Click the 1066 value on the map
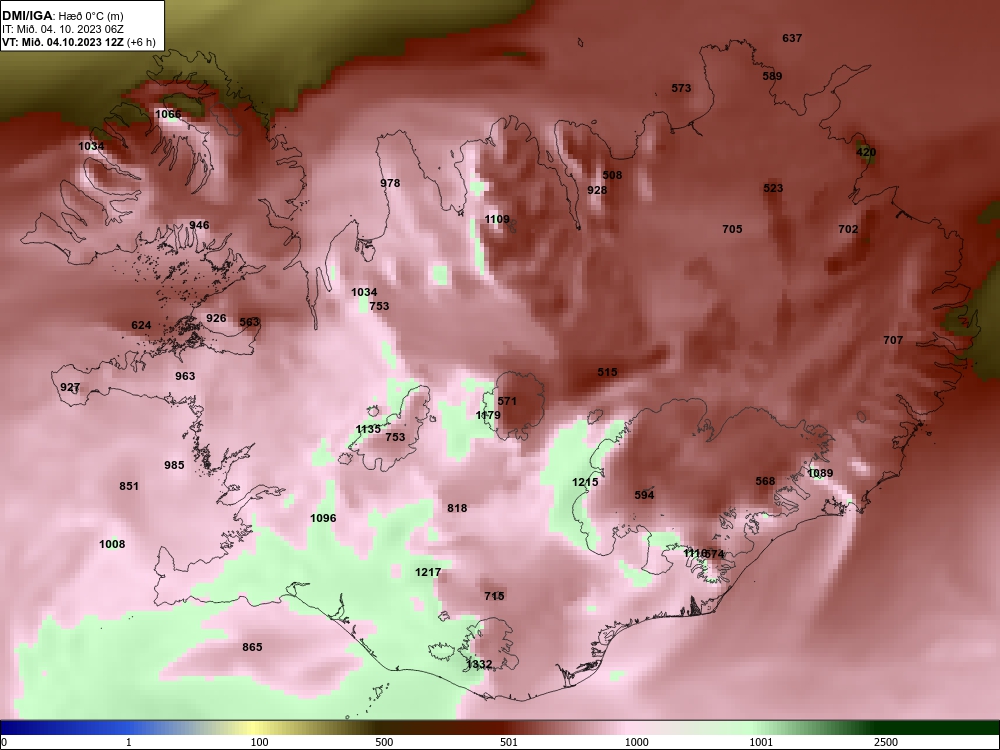 point(168,114)
